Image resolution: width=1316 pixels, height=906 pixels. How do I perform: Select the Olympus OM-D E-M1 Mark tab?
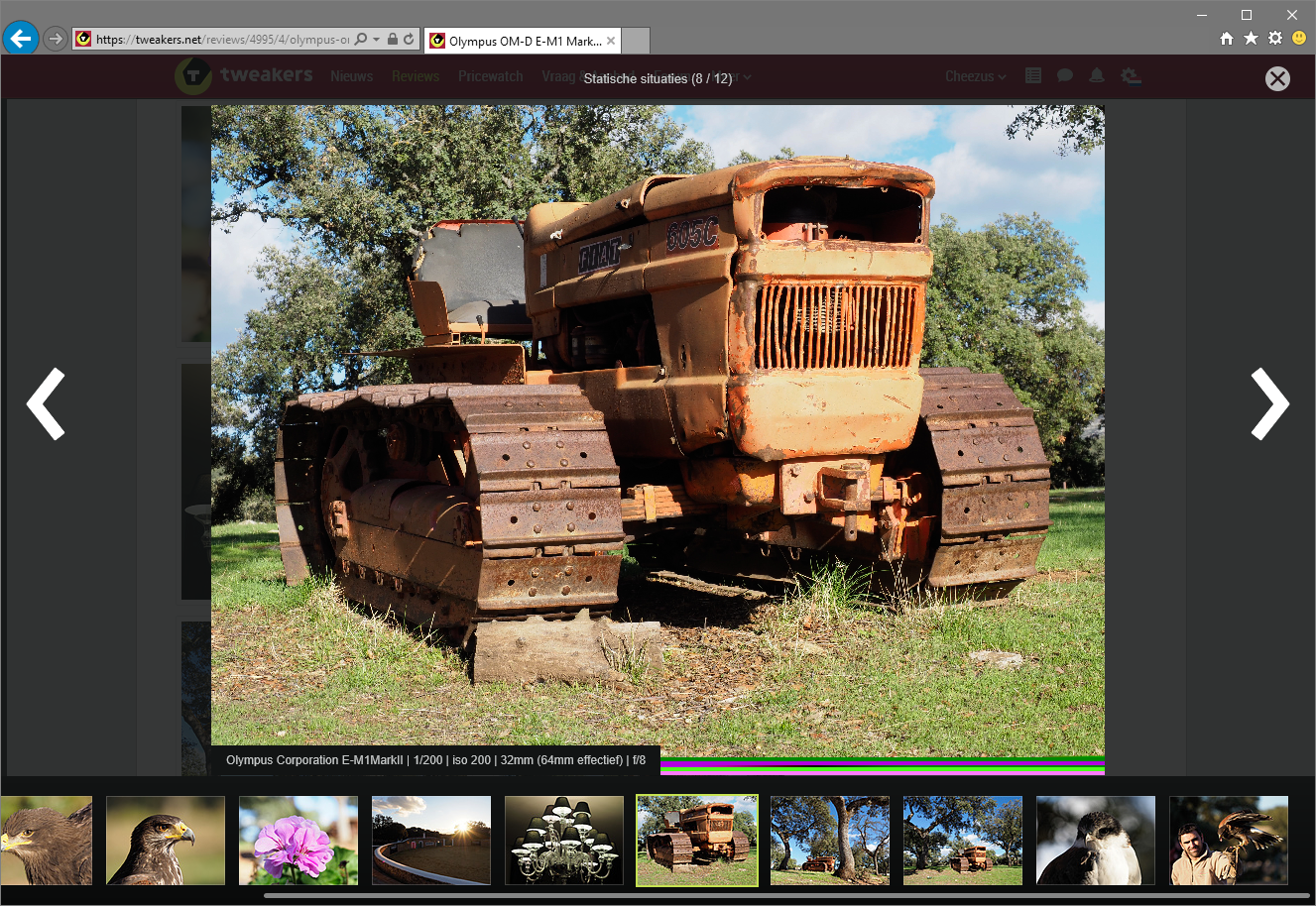click(523, 41)
